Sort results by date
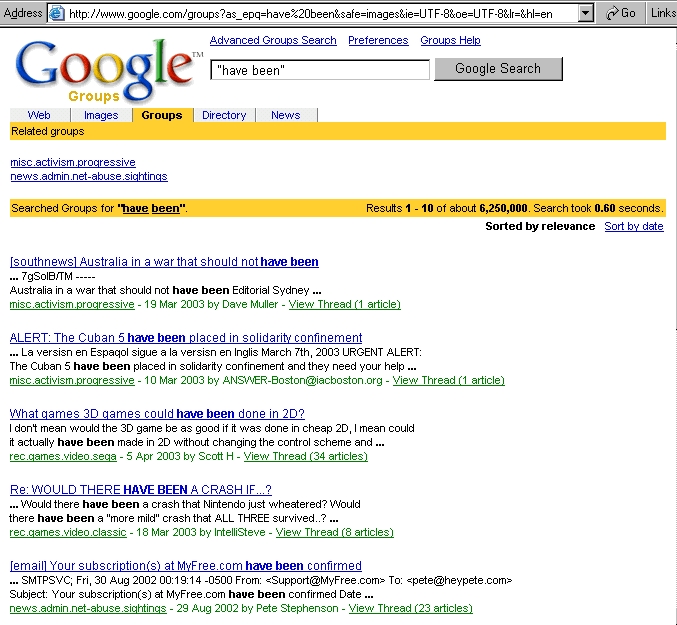This screenshot has width=677, height=625. pyautogui.click(x=634, y=226)
